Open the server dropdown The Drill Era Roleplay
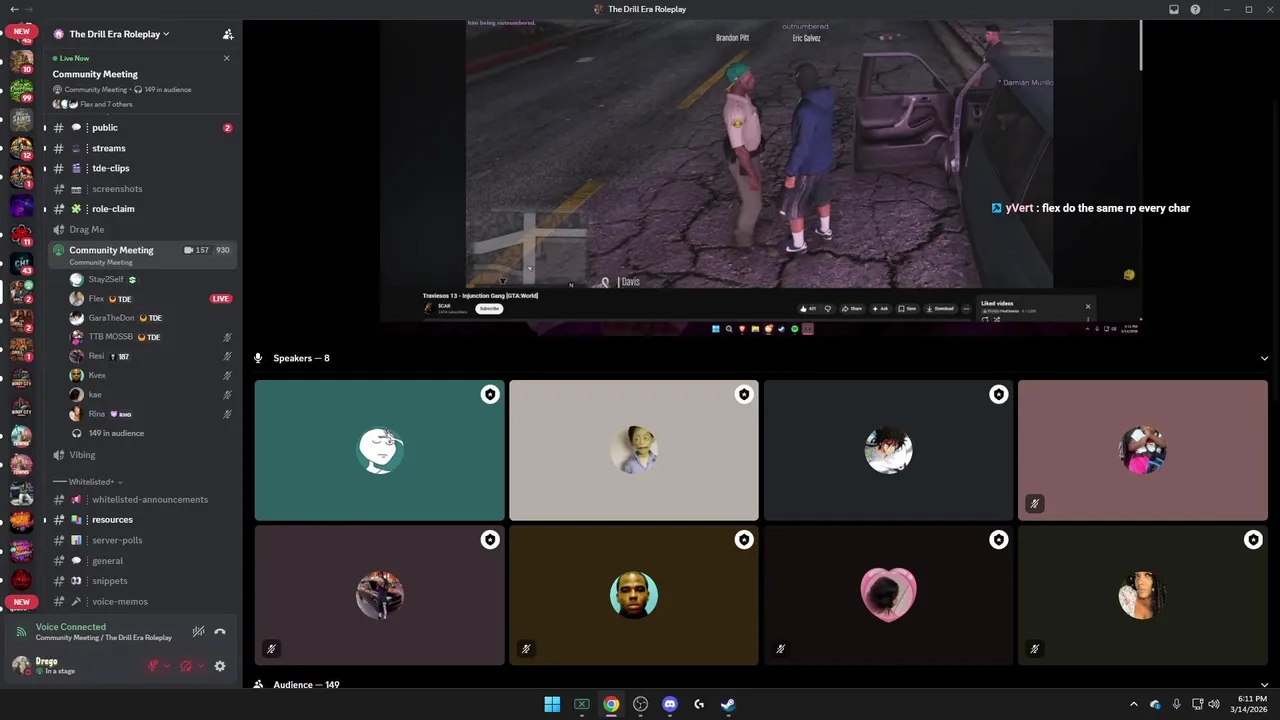 119,34
